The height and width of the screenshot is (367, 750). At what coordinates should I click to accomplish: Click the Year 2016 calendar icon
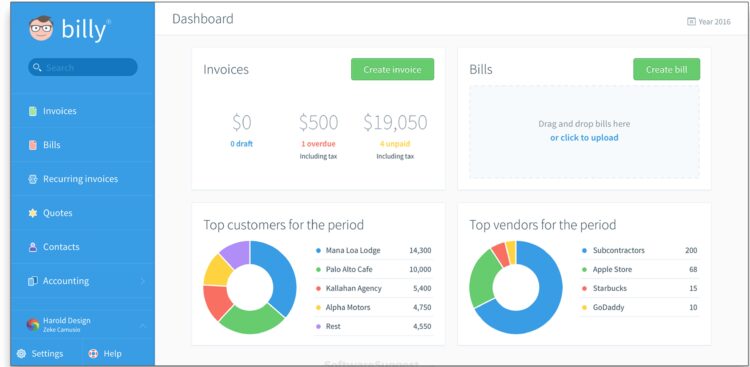(691, 22)
